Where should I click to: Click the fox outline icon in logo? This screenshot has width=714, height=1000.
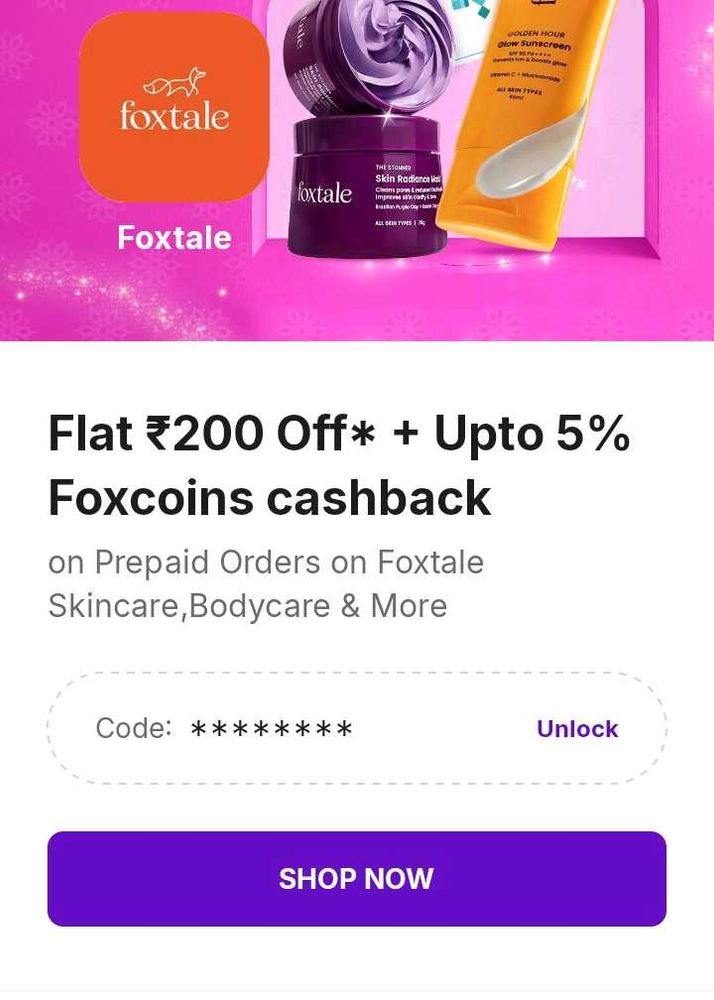[175, 83]
